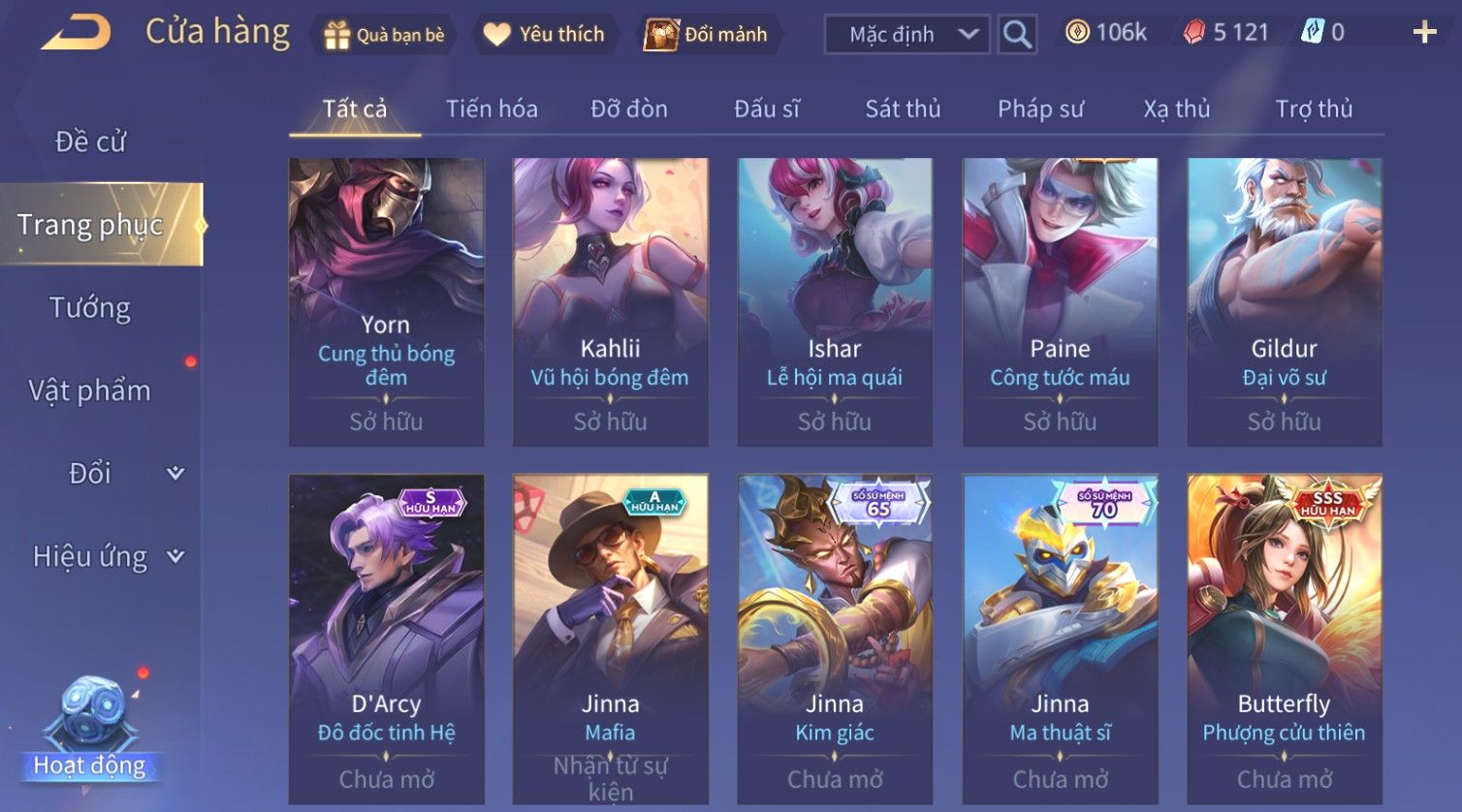Click the red gem currency icon
The image size is (1462, 812).
[x=1194, y=33]
